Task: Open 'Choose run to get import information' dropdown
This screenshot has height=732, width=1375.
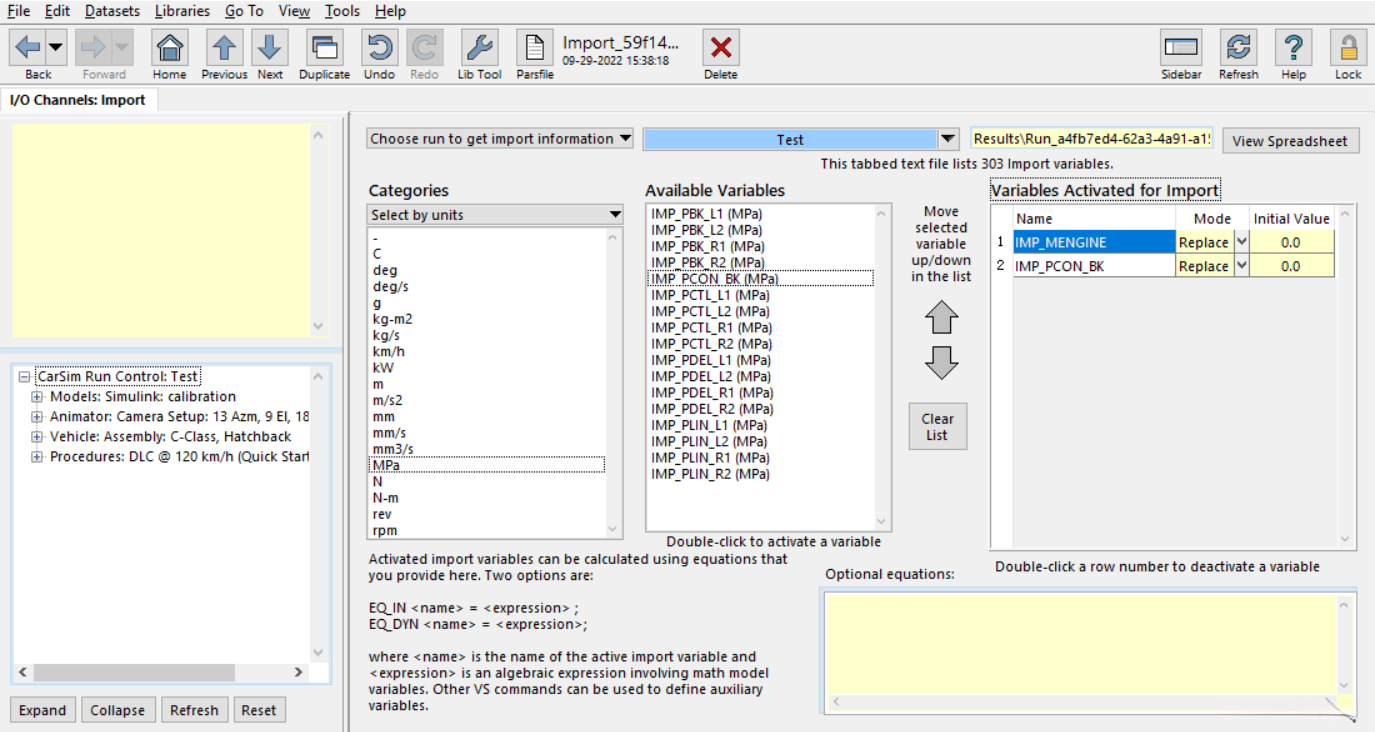Action: tap(500, 139)
